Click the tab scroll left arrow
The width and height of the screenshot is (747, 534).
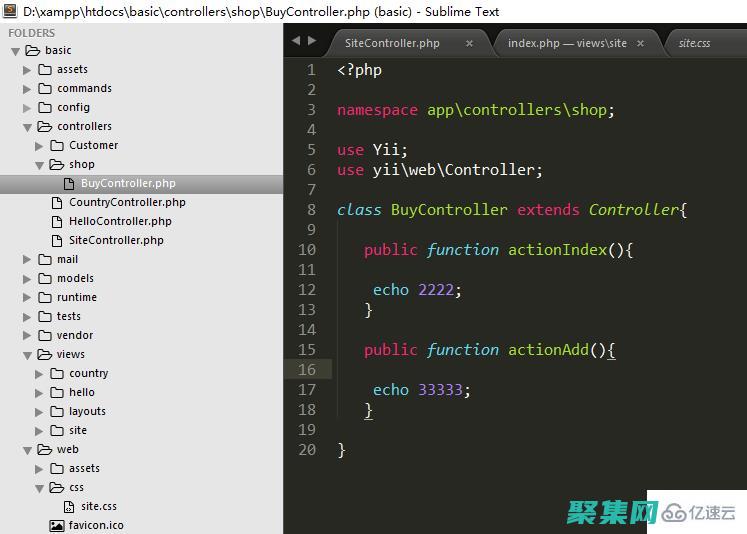pos(296,41)
